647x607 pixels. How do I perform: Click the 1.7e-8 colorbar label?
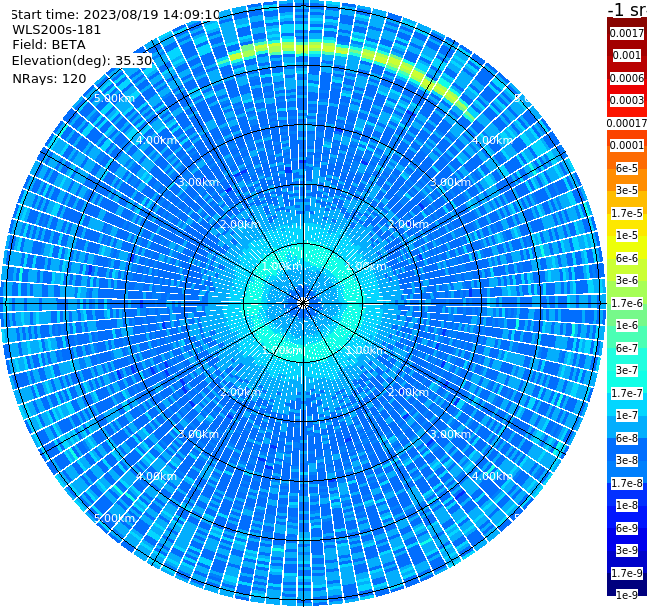[627, 483]
